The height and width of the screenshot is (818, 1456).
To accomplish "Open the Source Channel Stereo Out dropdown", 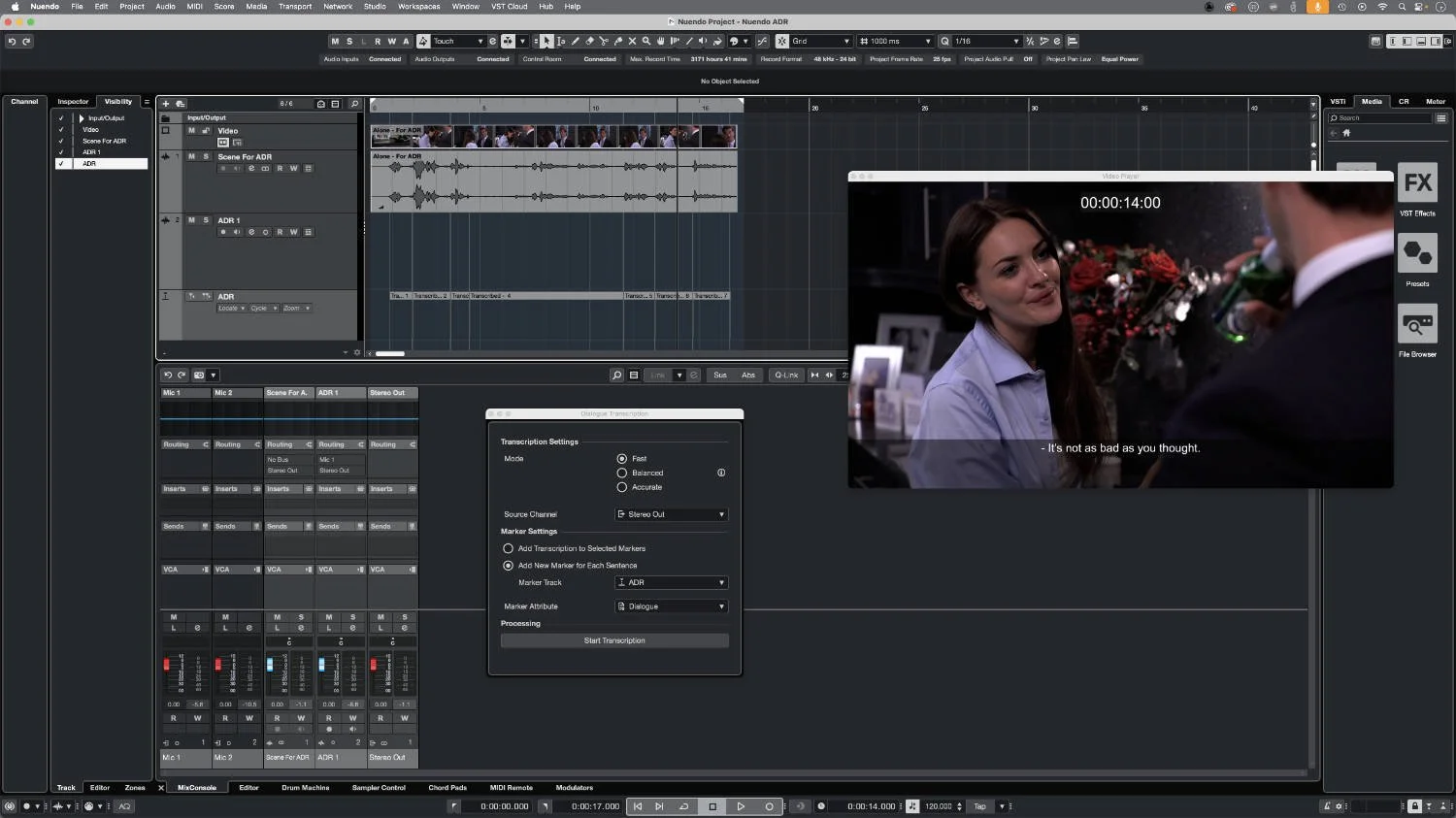I will coord(672,514).
